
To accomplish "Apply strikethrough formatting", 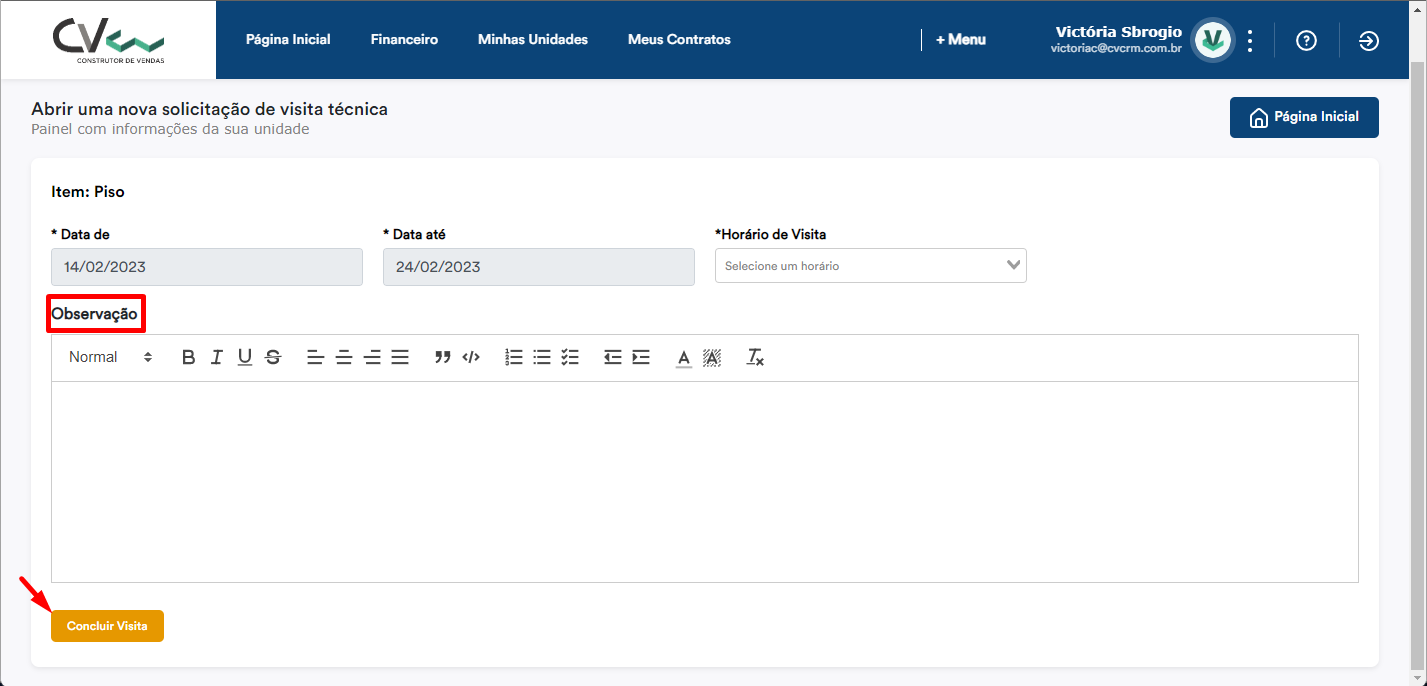I will (x=273, y=357).
